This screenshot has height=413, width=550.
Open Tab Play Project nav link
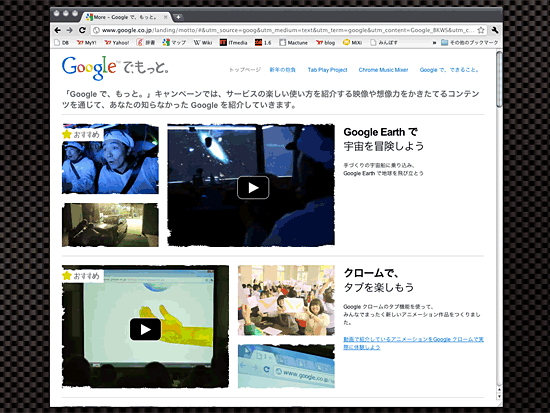tap(327, 70)
